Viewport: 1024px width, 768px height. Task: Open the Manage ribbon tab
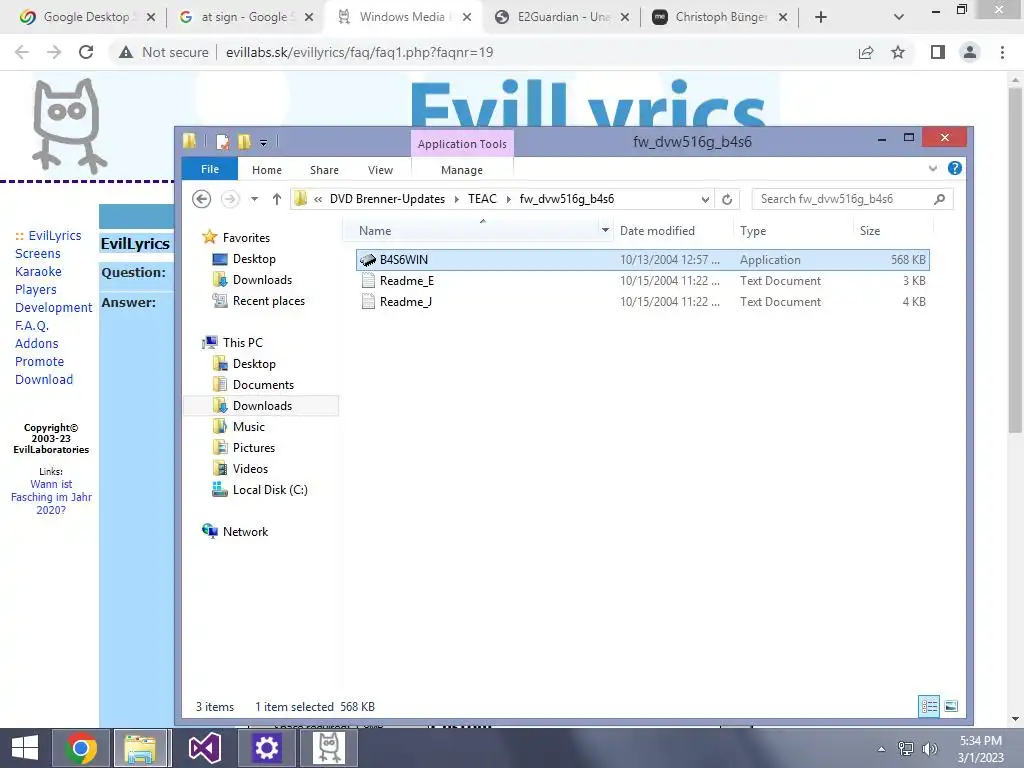coord(462,170)
